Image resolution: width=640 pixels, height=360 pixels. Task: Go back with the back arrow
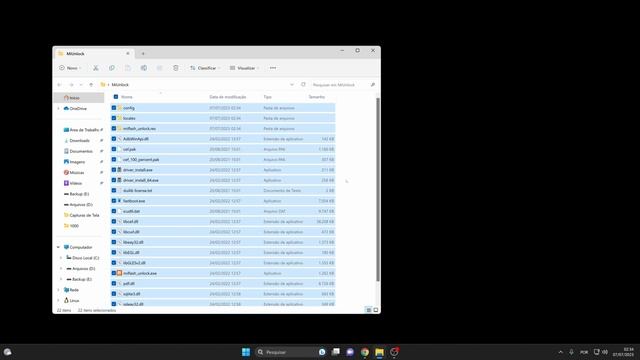click(x=60, y=84)
